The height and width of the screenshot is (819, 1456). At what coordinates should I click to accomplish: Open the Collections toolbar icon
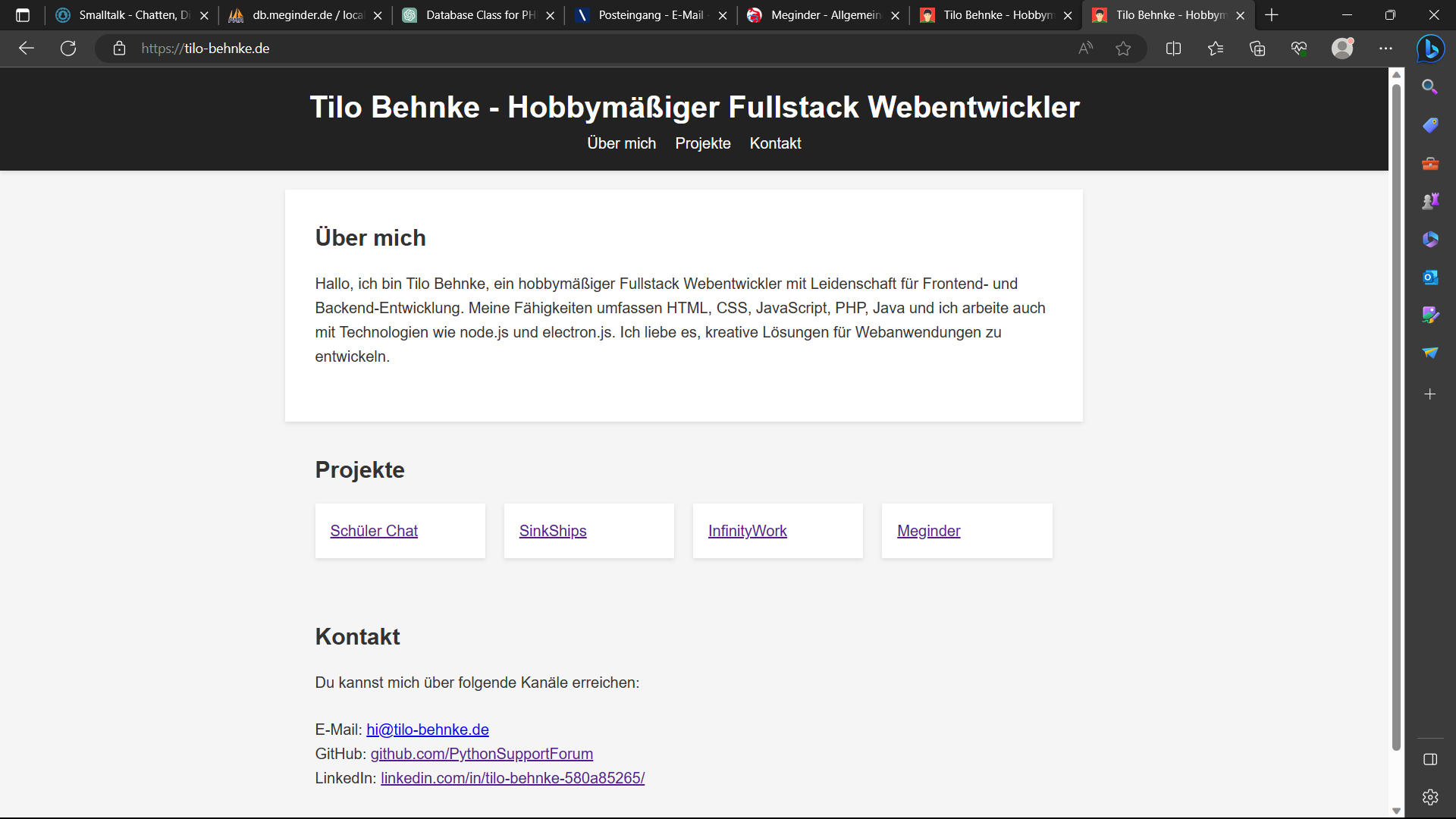(1257, 49)
